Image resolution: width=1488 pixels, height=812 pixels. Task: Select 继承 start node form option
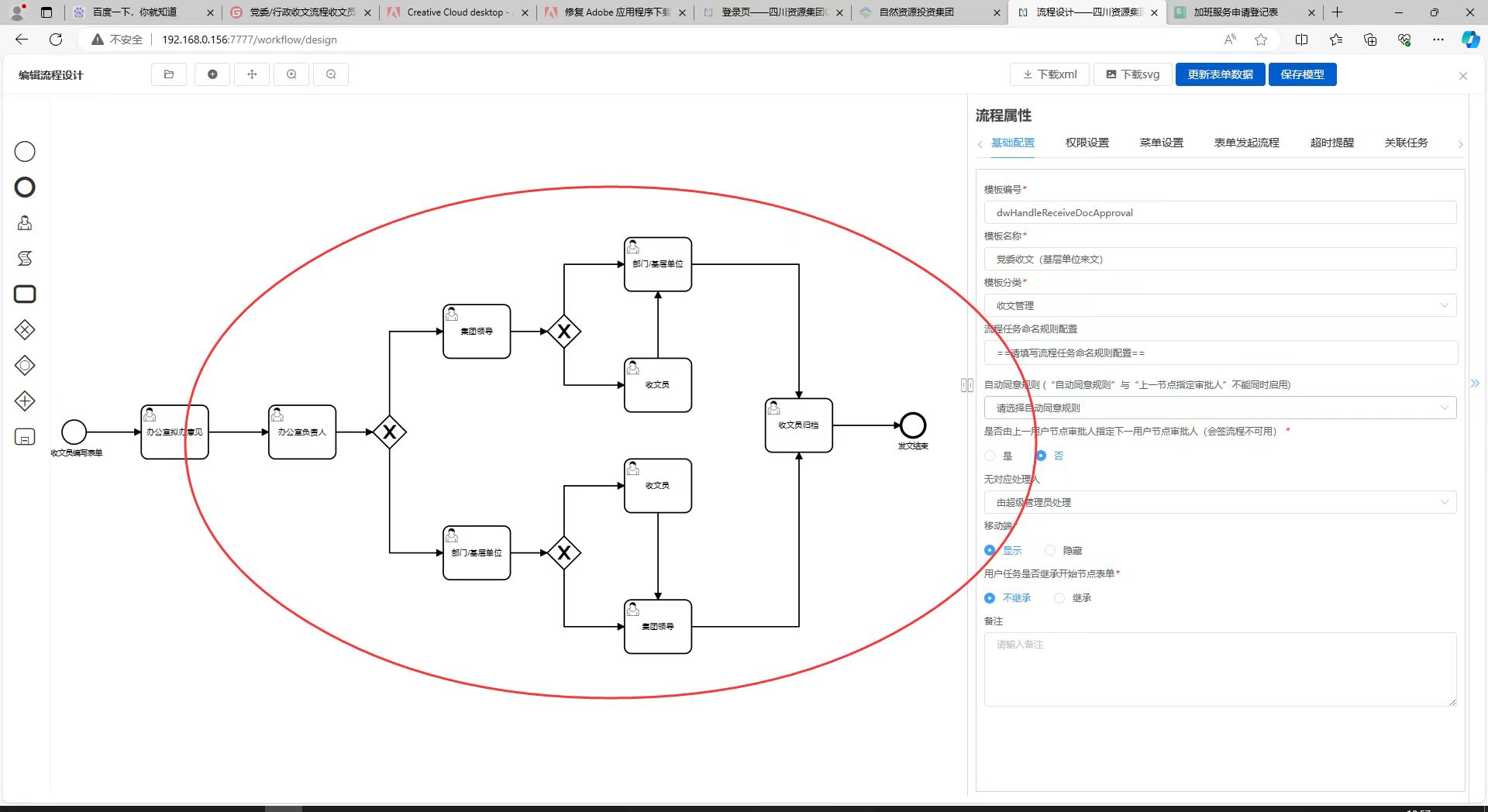pyautogui.click(x=1059, y=598)
